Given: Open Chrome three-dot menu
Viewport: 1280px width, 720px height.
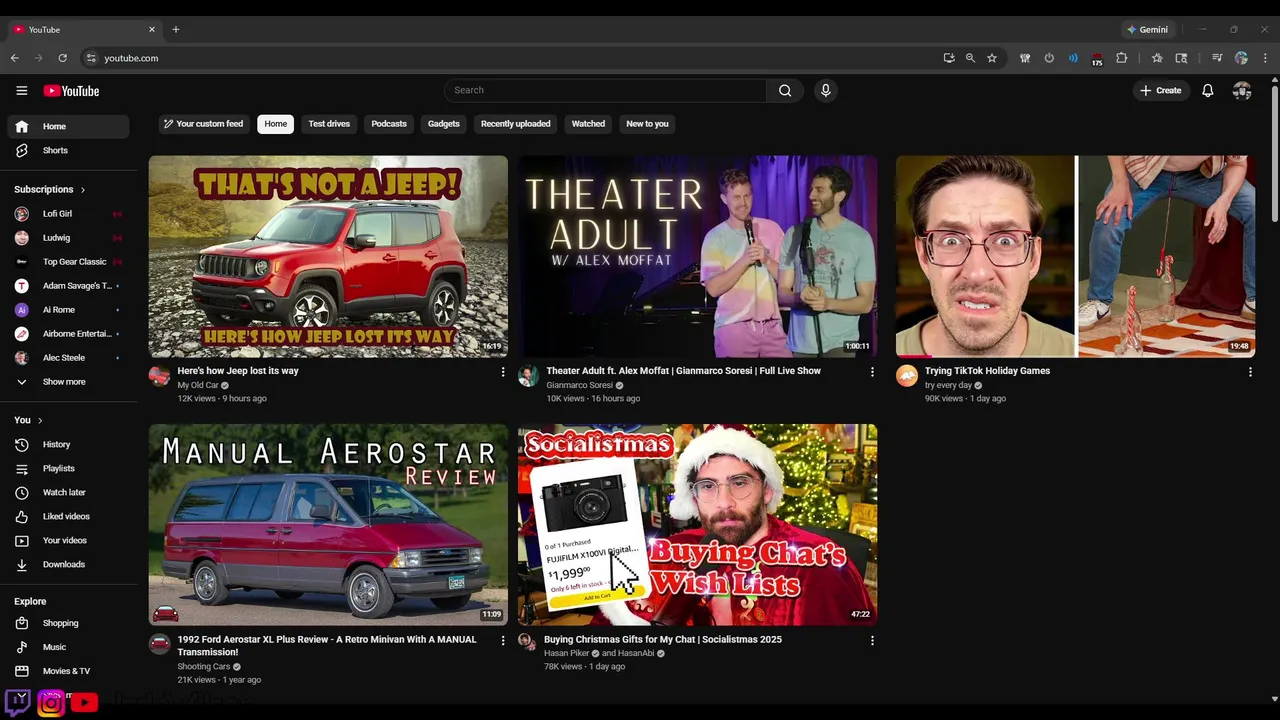Looking at the screenshot, I should pos(1265,58).
